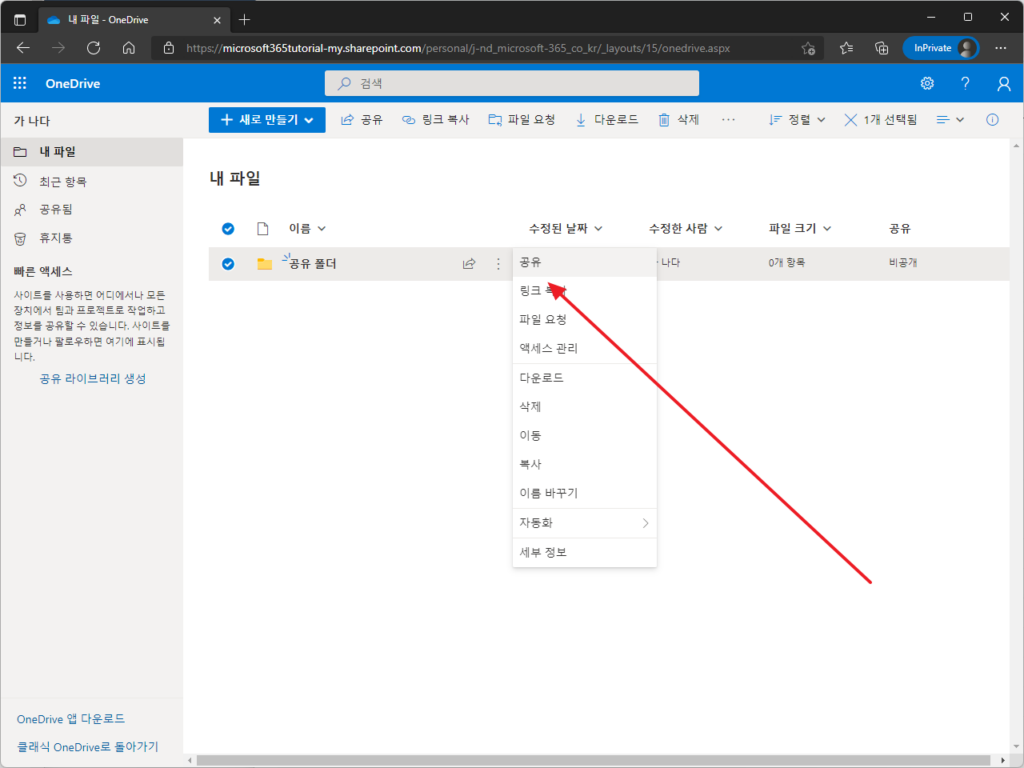Expand the view options list dropdown
The height and width of the screenshot is (768, 1024).
[950, 120]
